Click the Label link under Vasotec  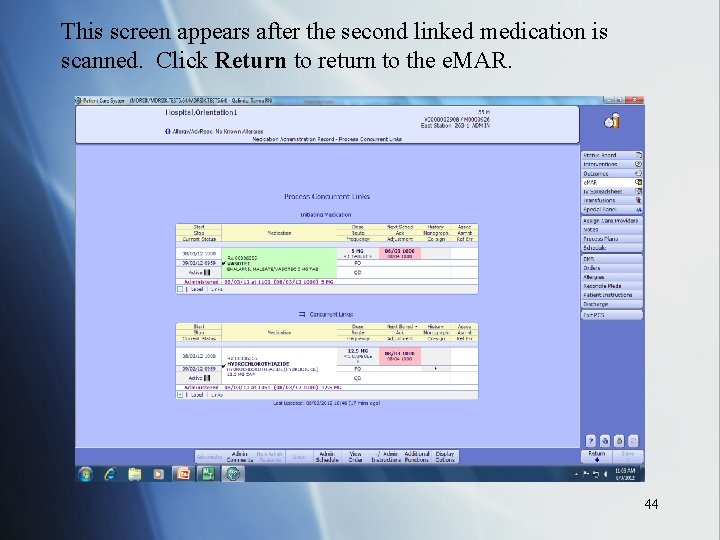197,289
